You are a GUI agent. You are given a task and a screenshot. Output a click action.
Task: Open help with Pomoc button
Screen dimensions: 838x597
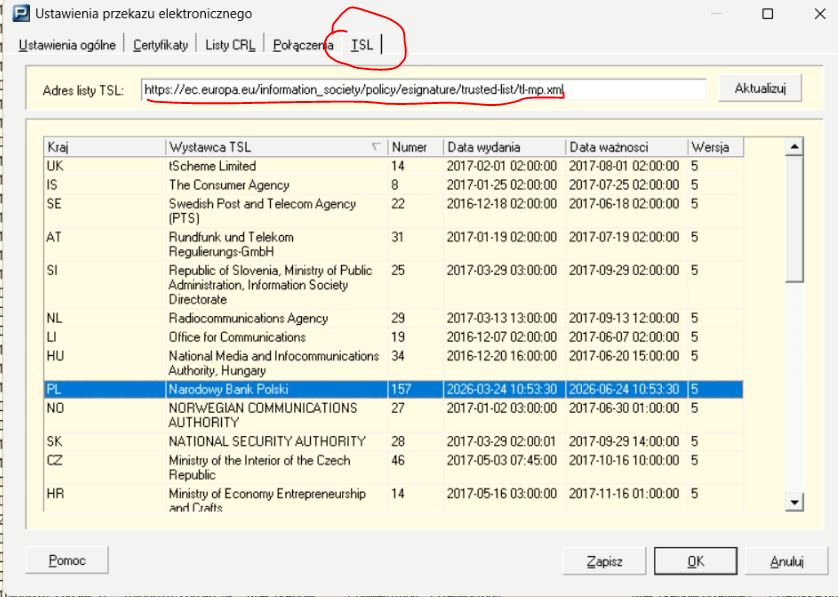[x=66, y=561]
